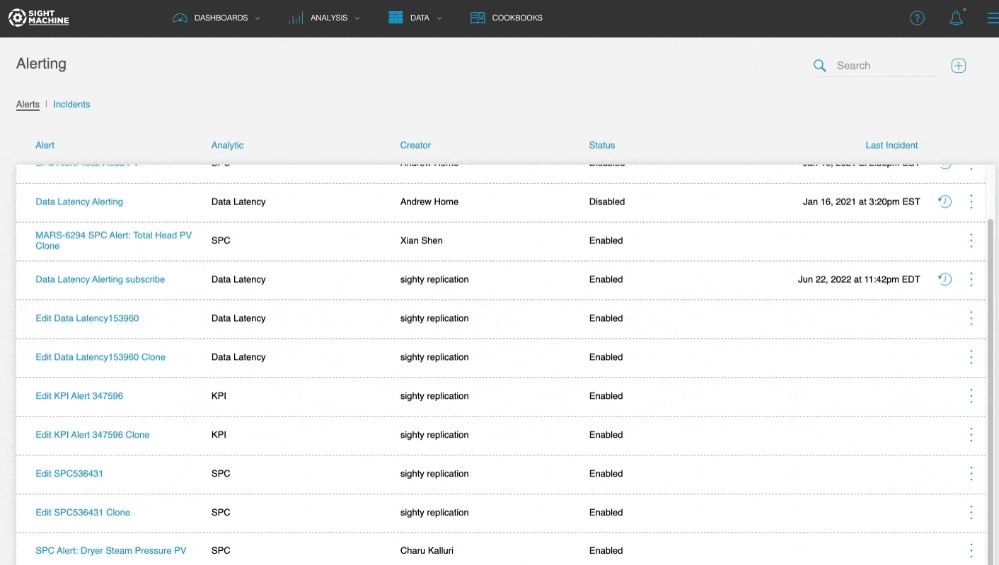This screenshot has width=999, height=565.
Task: Open the Edit SPC536431 Clone alert
Action: pyautogui.click(x=83, y=512)
